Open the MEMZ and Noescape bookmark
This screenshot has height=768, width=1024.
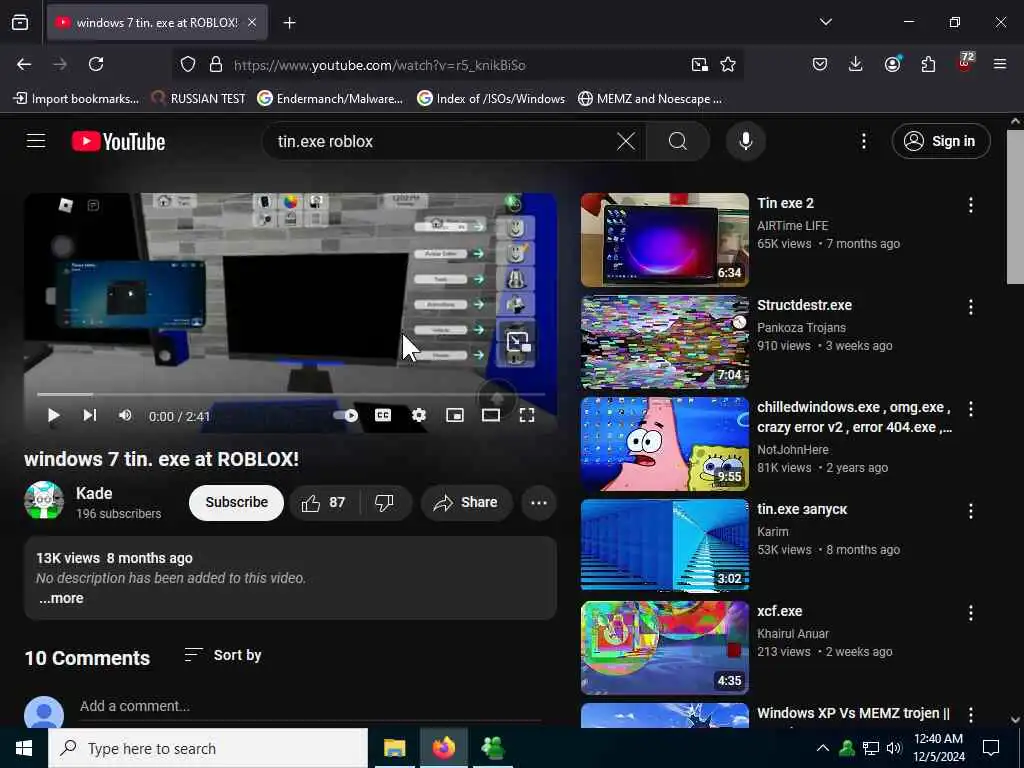(650, 99)
